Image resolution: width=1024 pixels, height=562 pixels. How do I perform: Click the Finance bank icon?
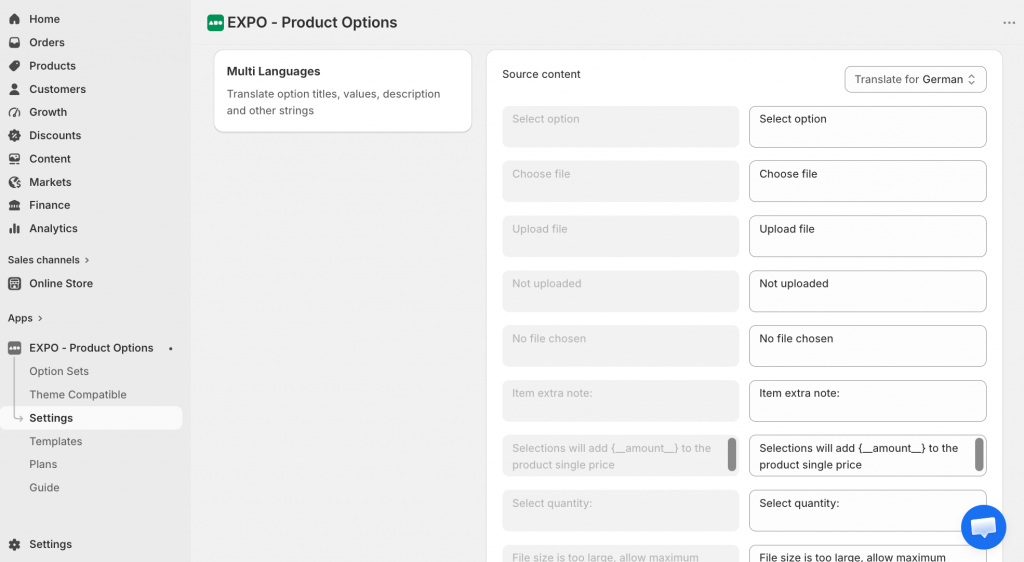pos(14,205)
